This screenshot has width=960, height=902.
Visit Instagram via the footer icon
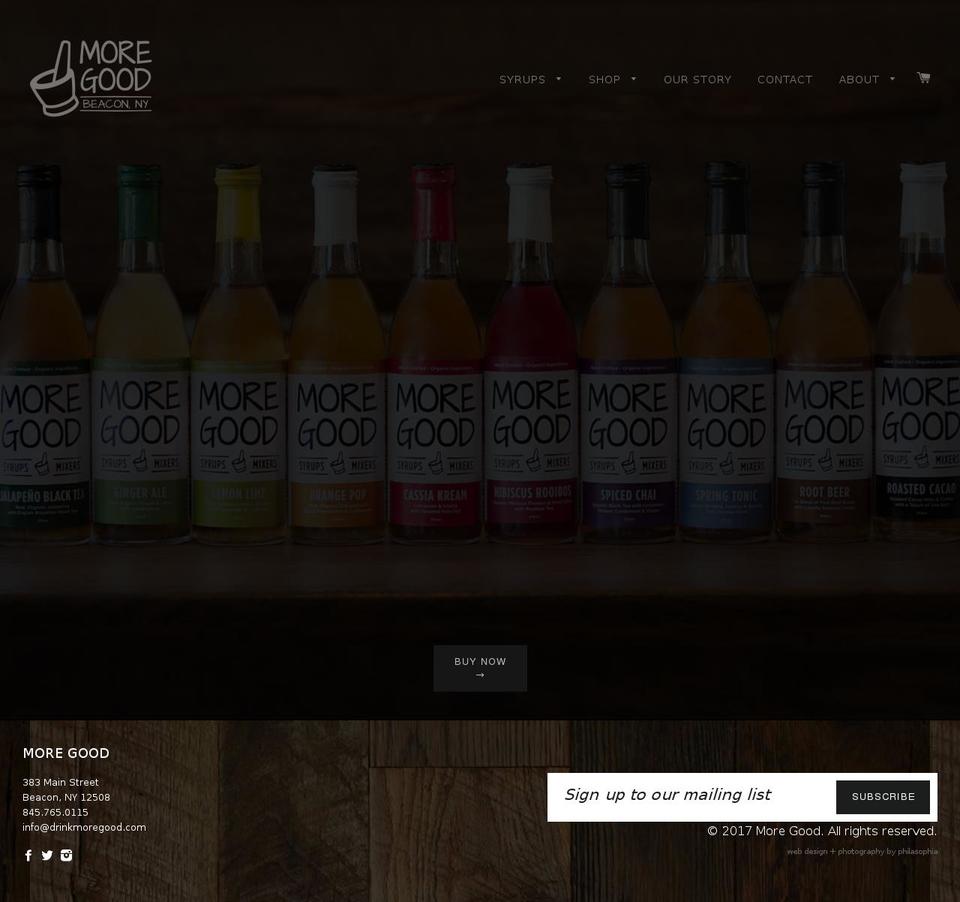[x=66, y=856]
